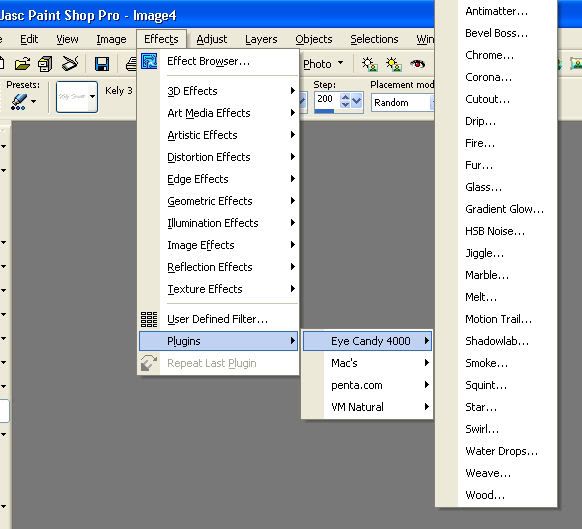Open Artistic Effects submenu
This screenshot has height=529, width=582.
coord(219,135)
